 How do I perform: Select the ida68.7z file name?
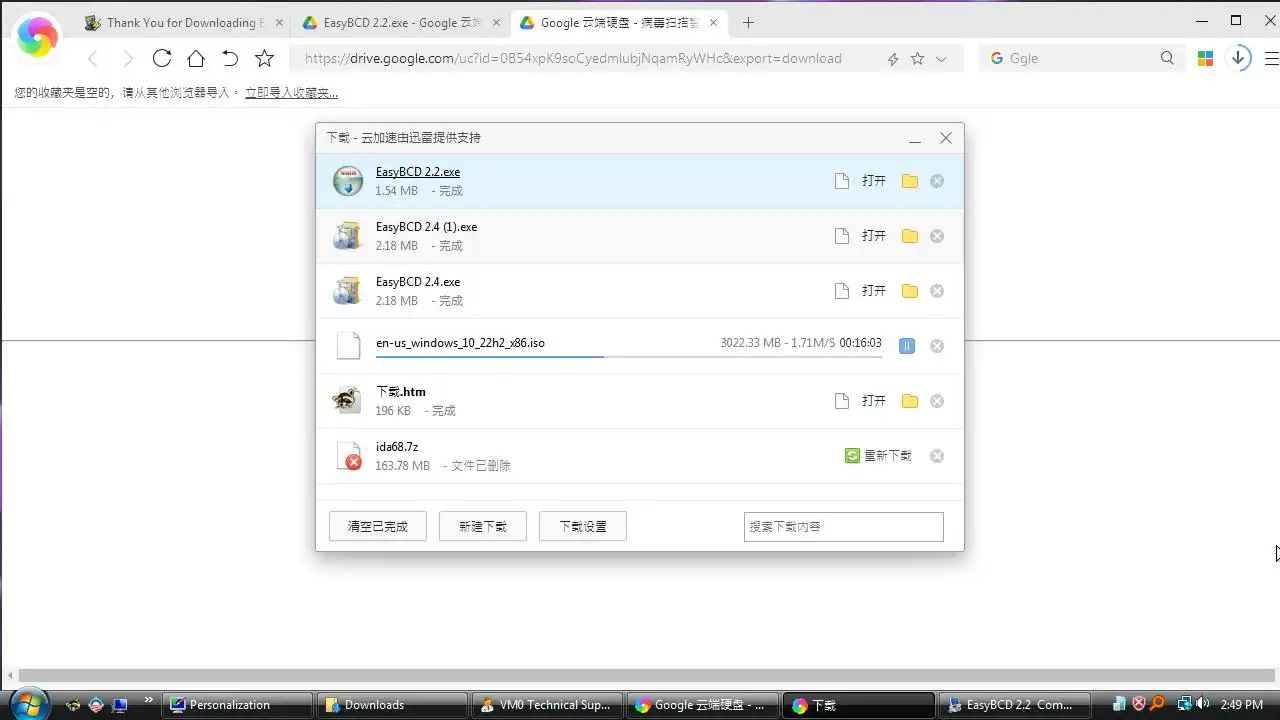click(x=397, y=447)
